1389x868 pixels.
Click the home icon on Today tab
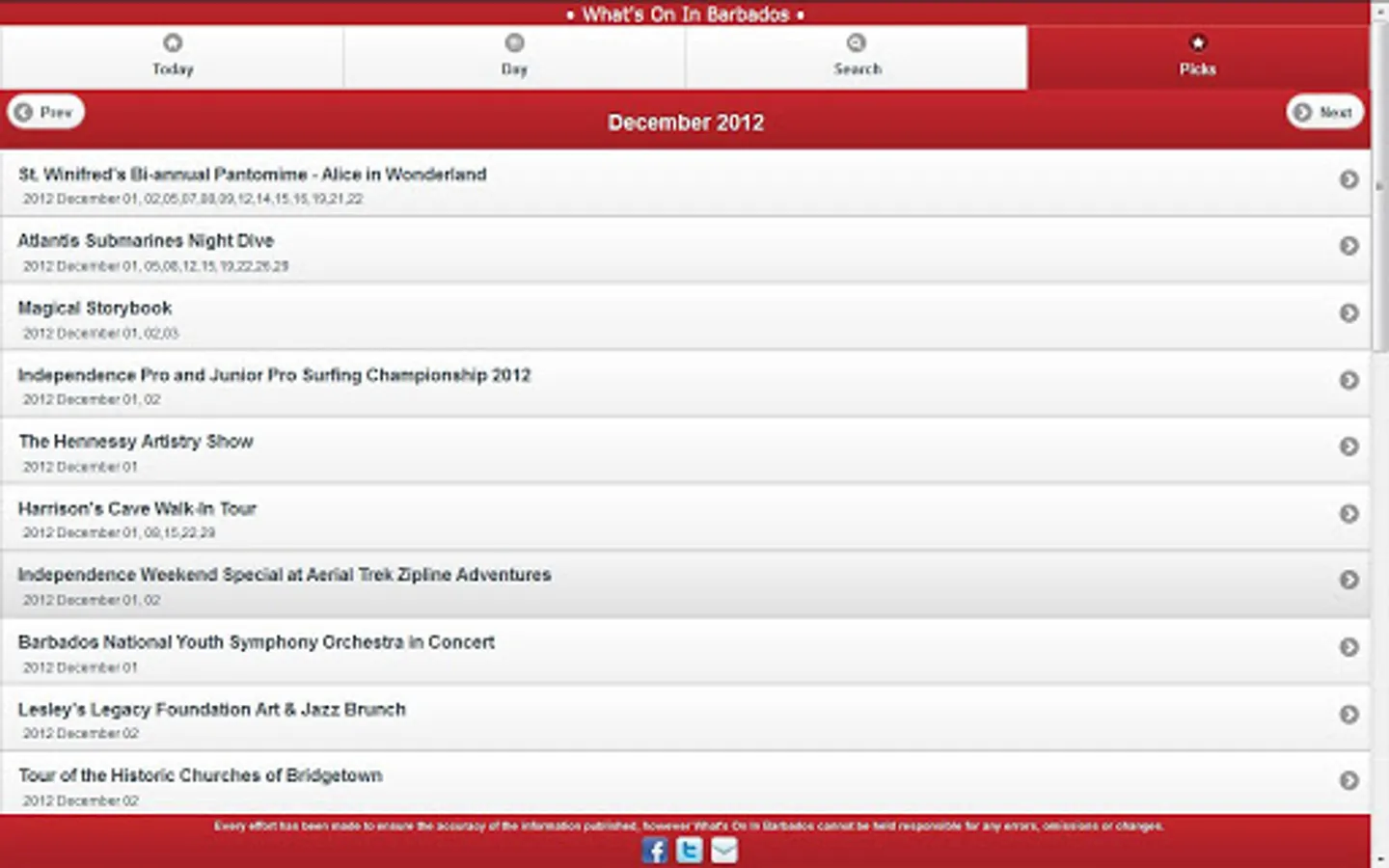pos(173,42)
